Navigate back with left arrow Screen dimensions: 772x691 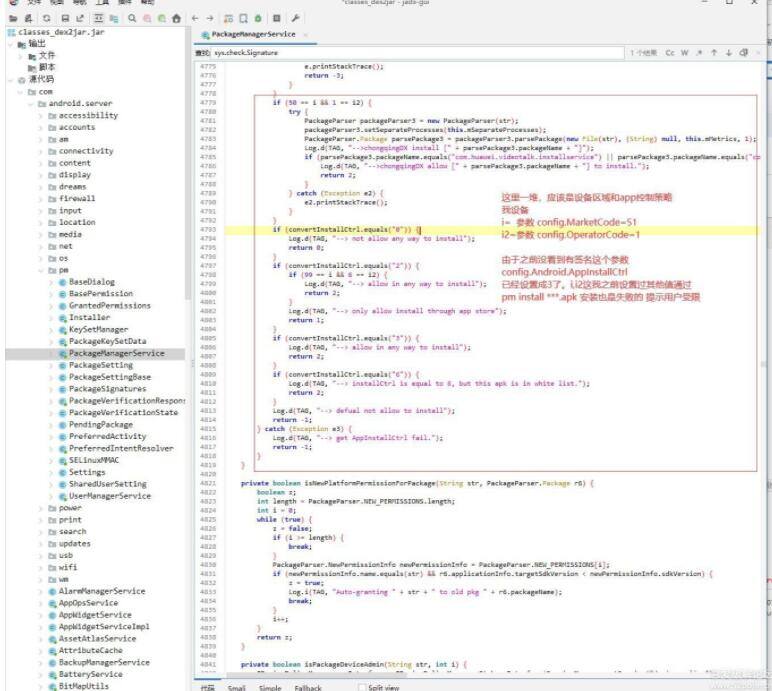[x=195, y=19]
